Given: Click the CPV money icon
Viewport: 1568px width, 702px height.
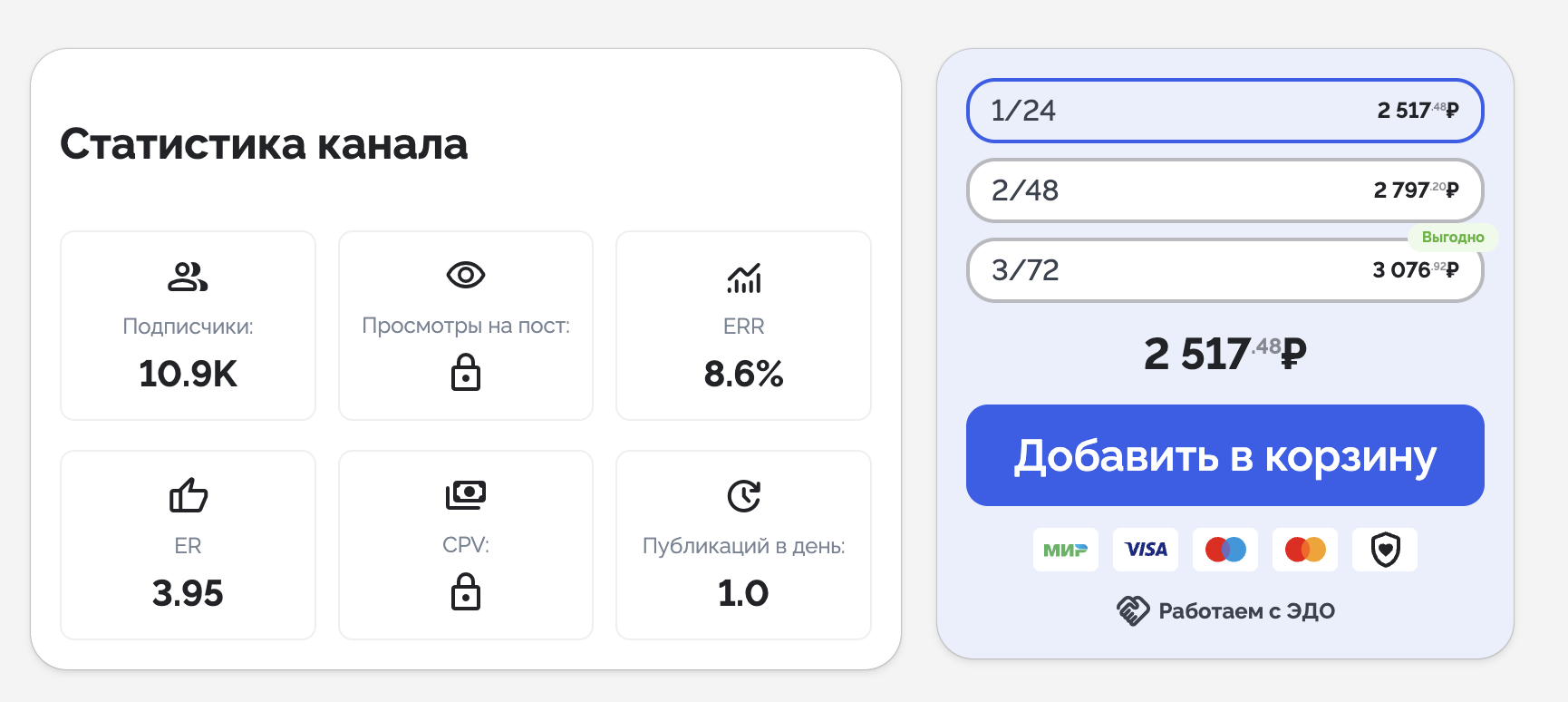Looking at the screenshot, I should pos(466,494).
